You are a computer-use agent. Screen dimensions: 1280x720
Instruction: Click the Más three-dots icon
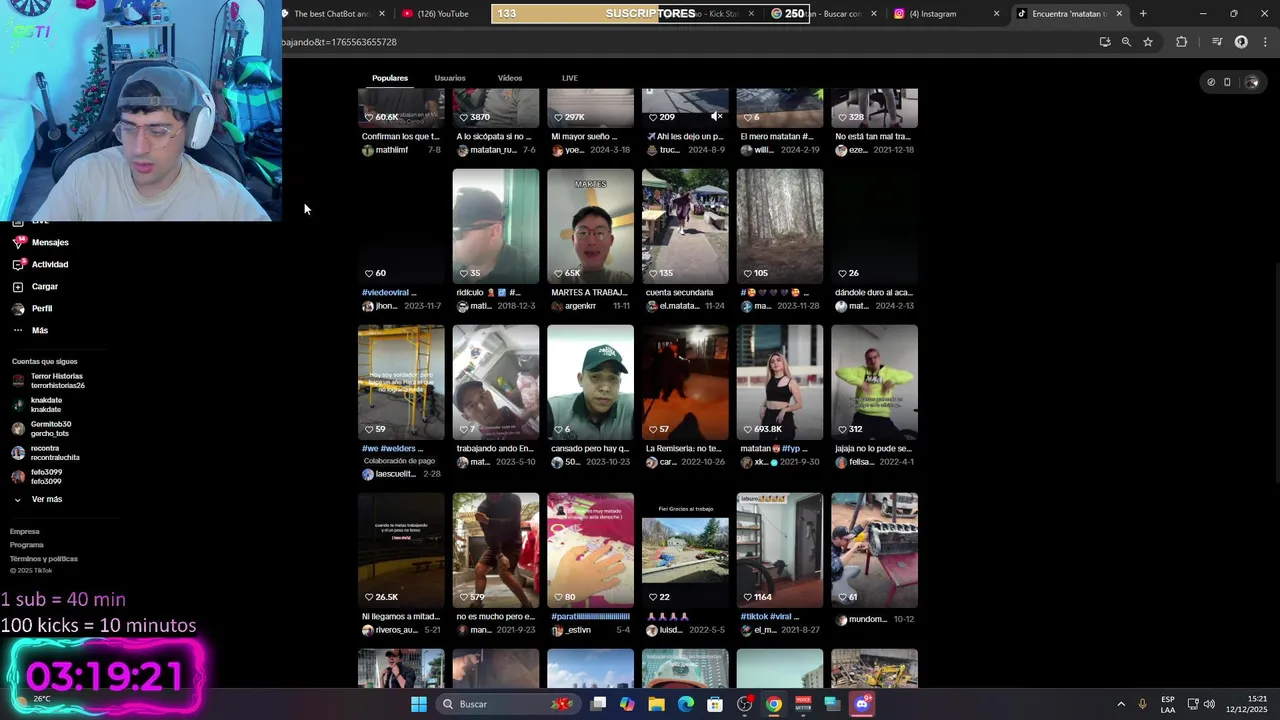coord(18,330)
